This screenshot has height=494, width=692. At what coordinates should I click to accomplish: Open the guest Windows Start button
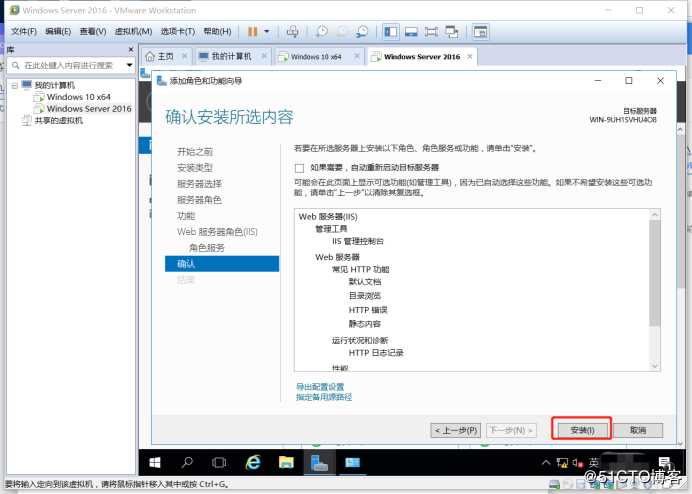[155, 462]
